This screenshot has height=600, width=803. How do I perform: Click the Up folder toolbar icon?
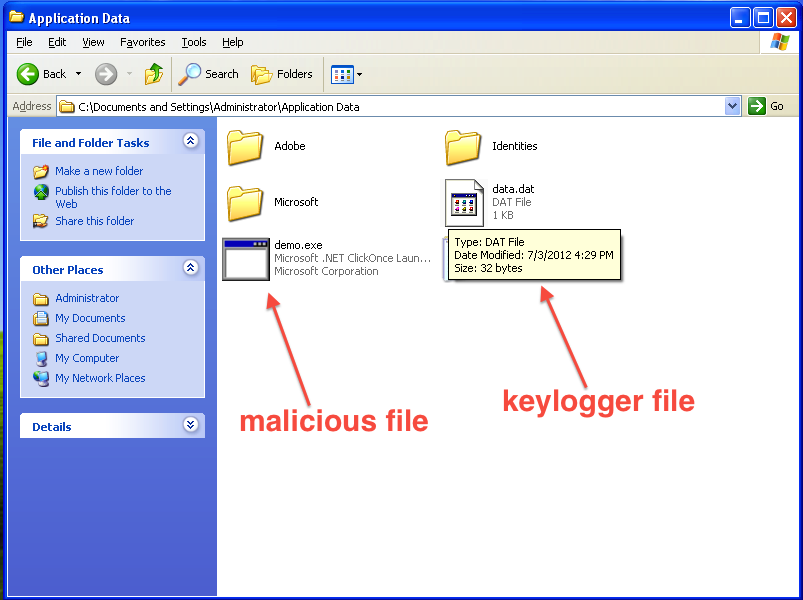tap(153, 74)
